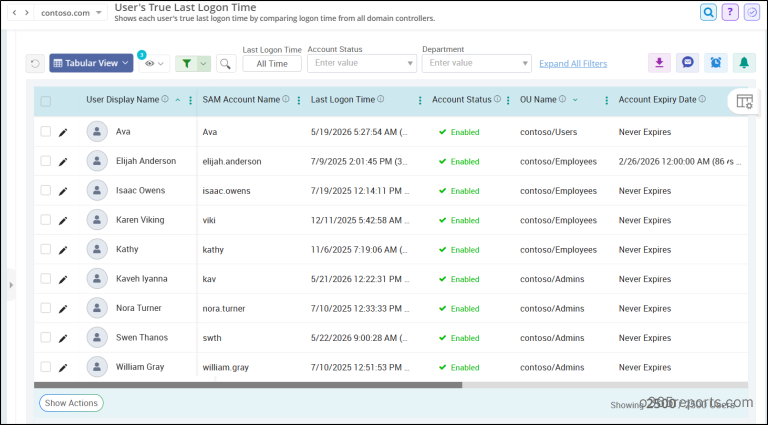Click the '2/26/2026 12:00:00 AM' expiry date cell
This screenshot has width=768, height=425.
click(x=680, y=162)
